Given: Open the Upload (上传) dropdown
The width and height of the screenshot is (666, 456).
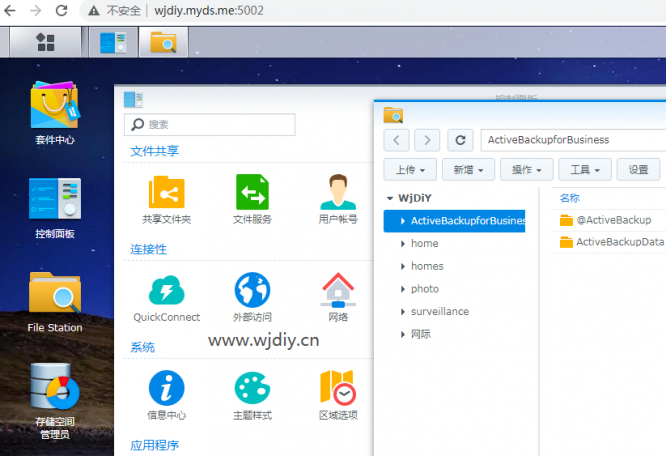Looking at the screenshot, I should (x=411, y=170).
